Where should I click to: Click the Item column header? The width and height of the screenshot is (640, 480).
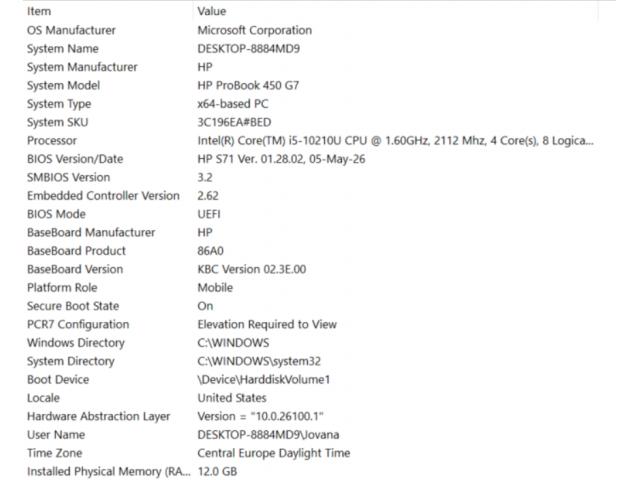coord(107,11)
